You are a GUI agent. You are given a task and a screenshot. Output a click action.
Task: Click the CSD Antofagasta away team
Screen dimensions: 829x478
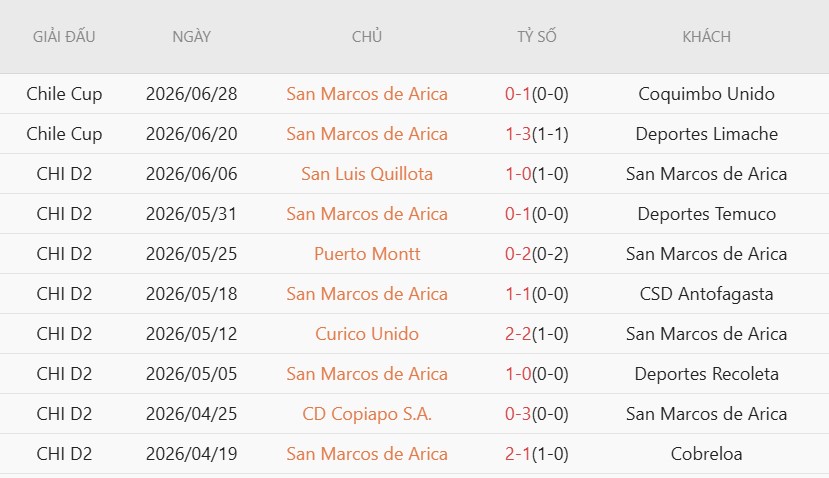point(706,293)
